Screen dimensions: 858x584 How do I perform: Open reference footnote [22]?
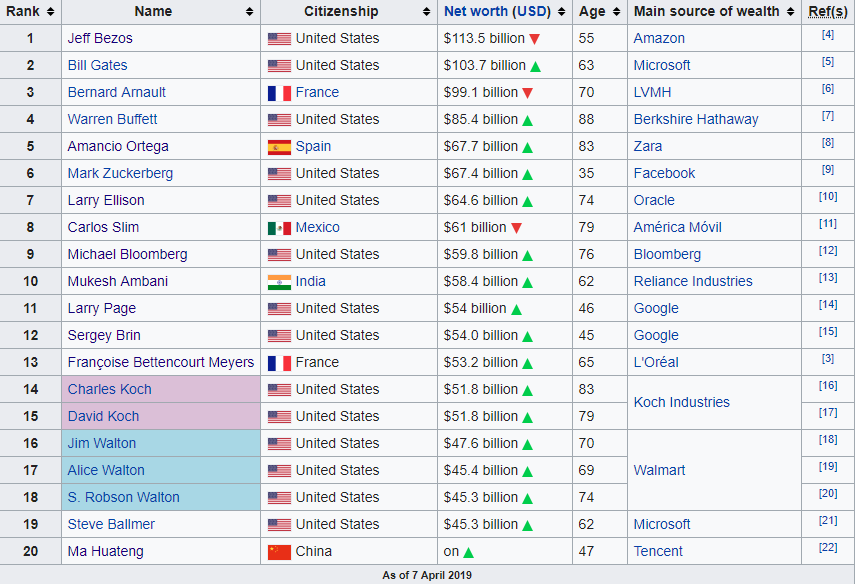tap(828, 547)
